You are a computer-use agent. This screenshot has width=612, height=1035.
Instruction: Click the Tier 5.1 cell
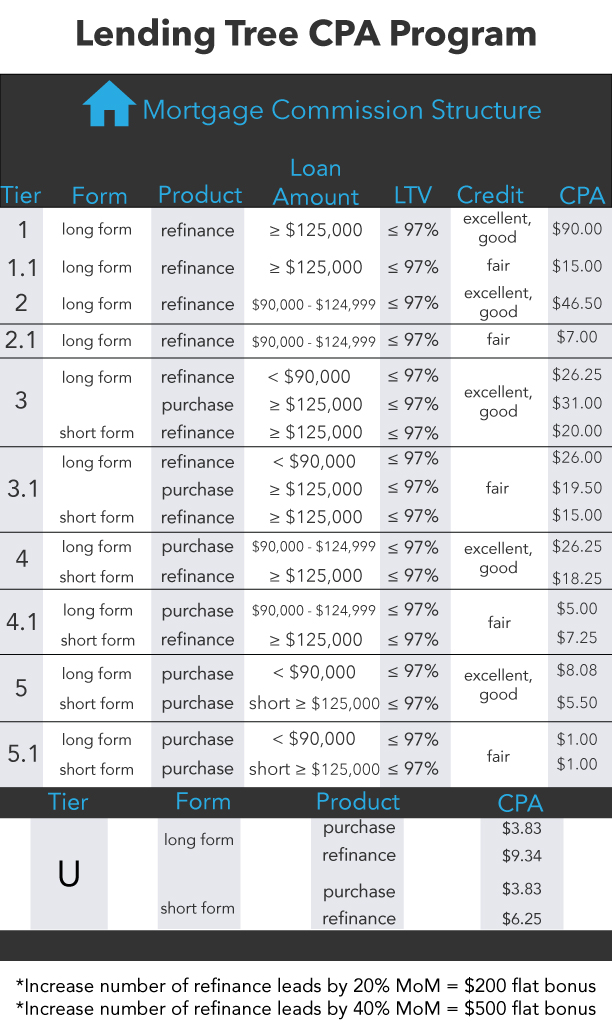[x=22, y=754]
